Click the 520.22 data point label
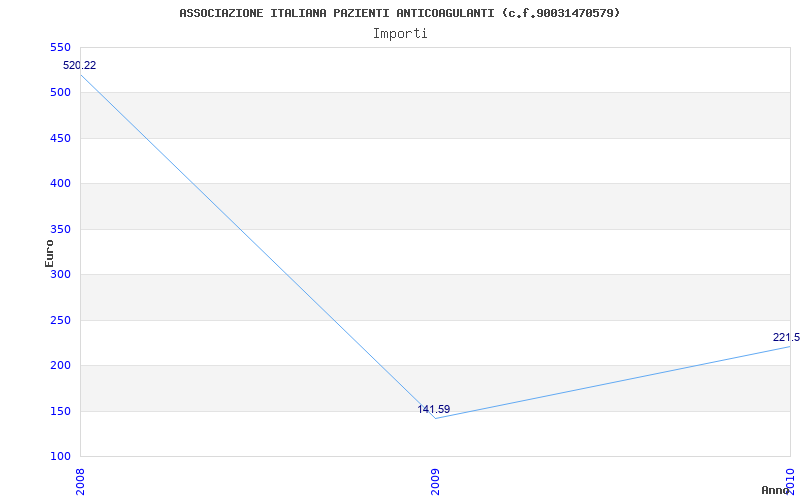Image resolution: width=800 pixels, height=500 pixels. (80, 65)
